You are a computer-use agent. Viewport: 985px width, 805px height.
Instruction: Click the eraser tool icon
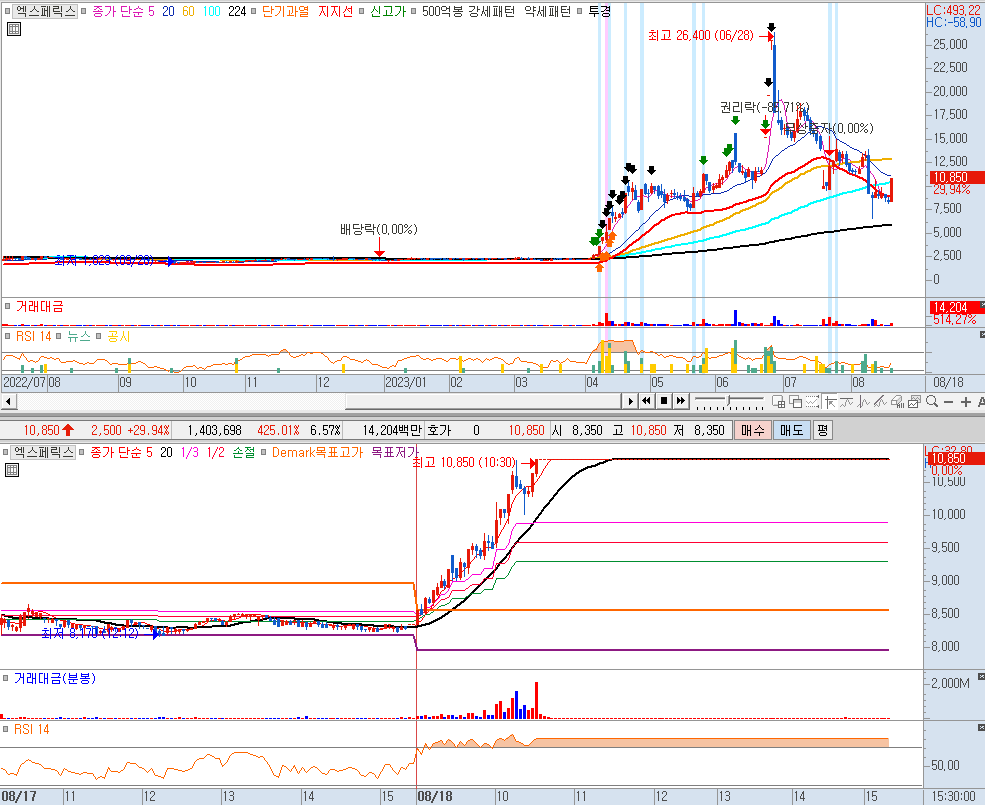pyautogui.click(x=897, y=402)
